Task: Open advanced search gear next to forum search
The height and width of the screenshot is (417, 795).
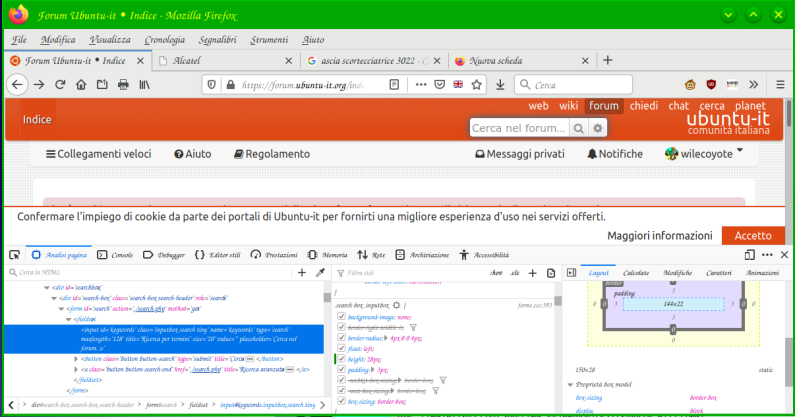Action: click(598, 128)
